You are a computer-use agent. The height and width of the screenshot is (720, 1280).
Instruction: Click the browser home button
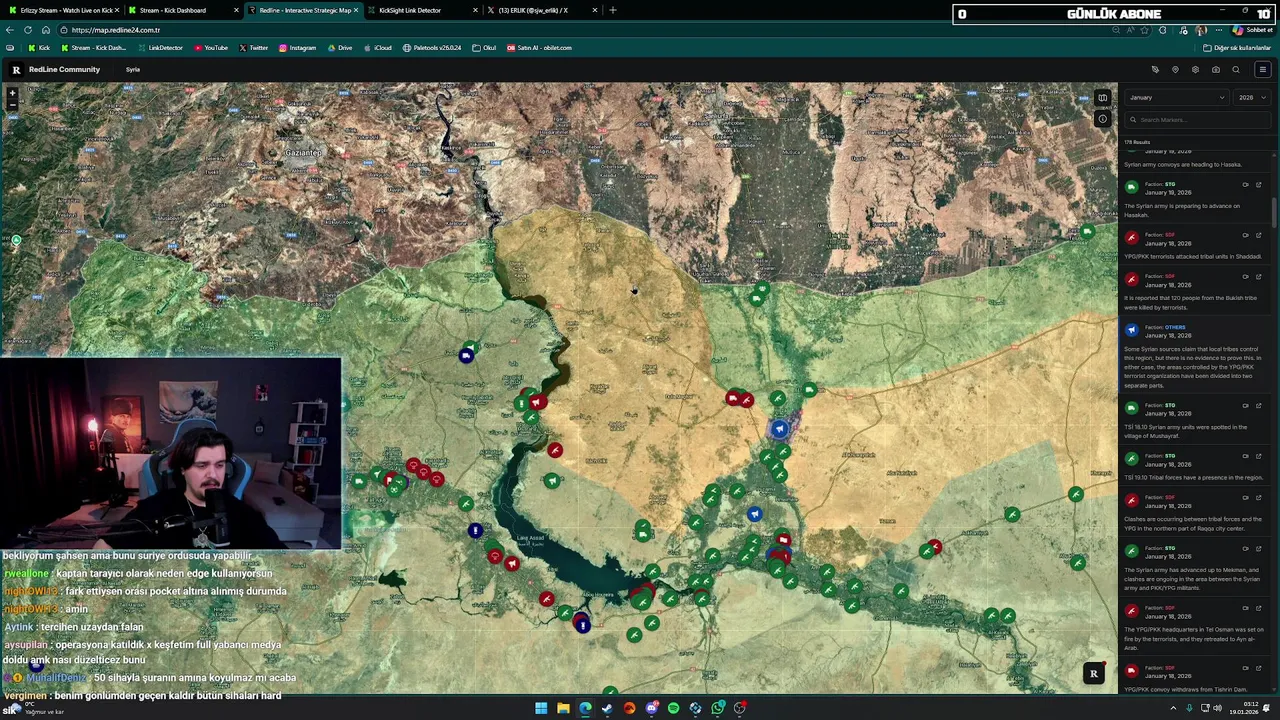coord(45,30)
